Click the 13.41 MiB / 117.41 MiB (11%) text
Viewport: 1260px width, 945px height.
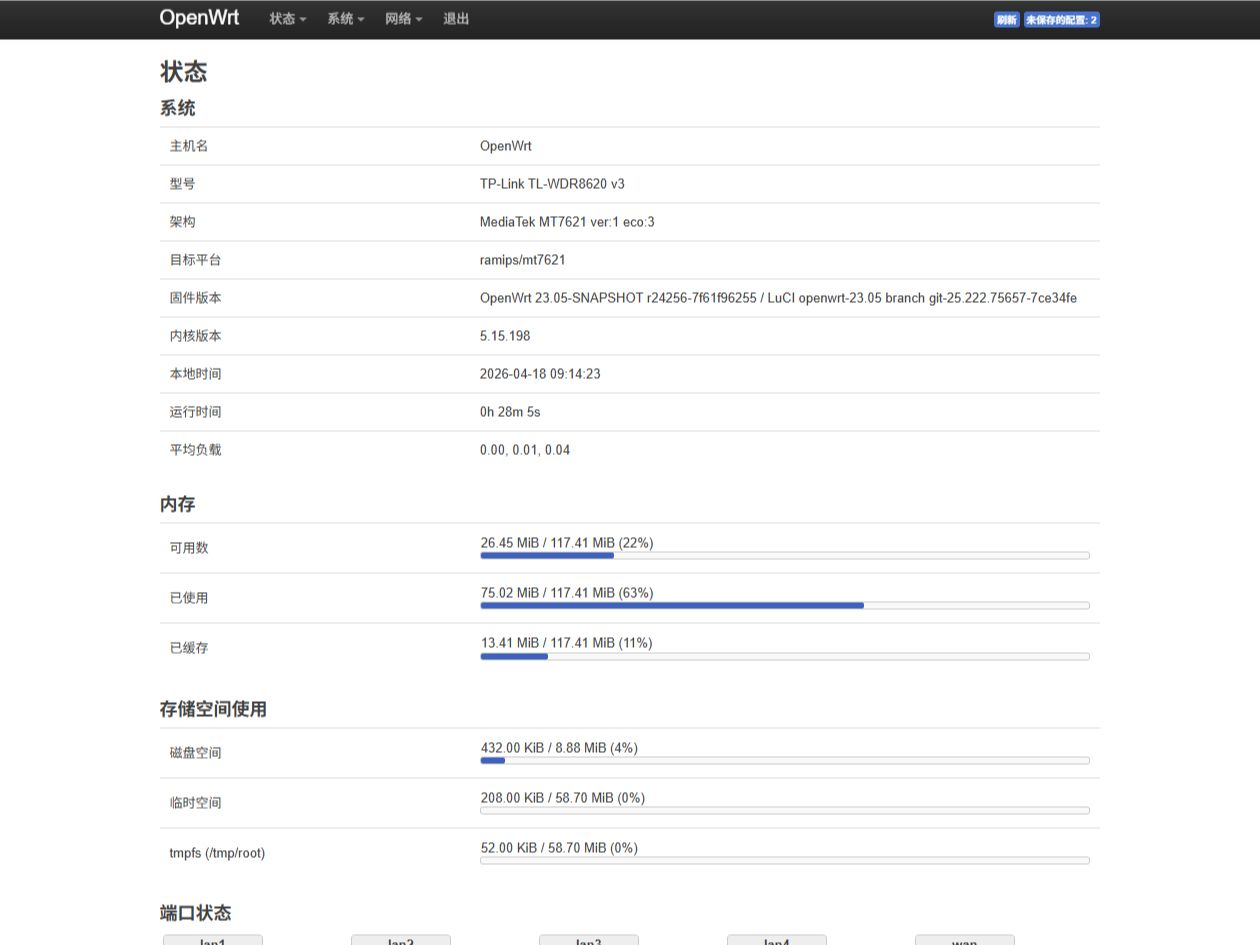567,643
